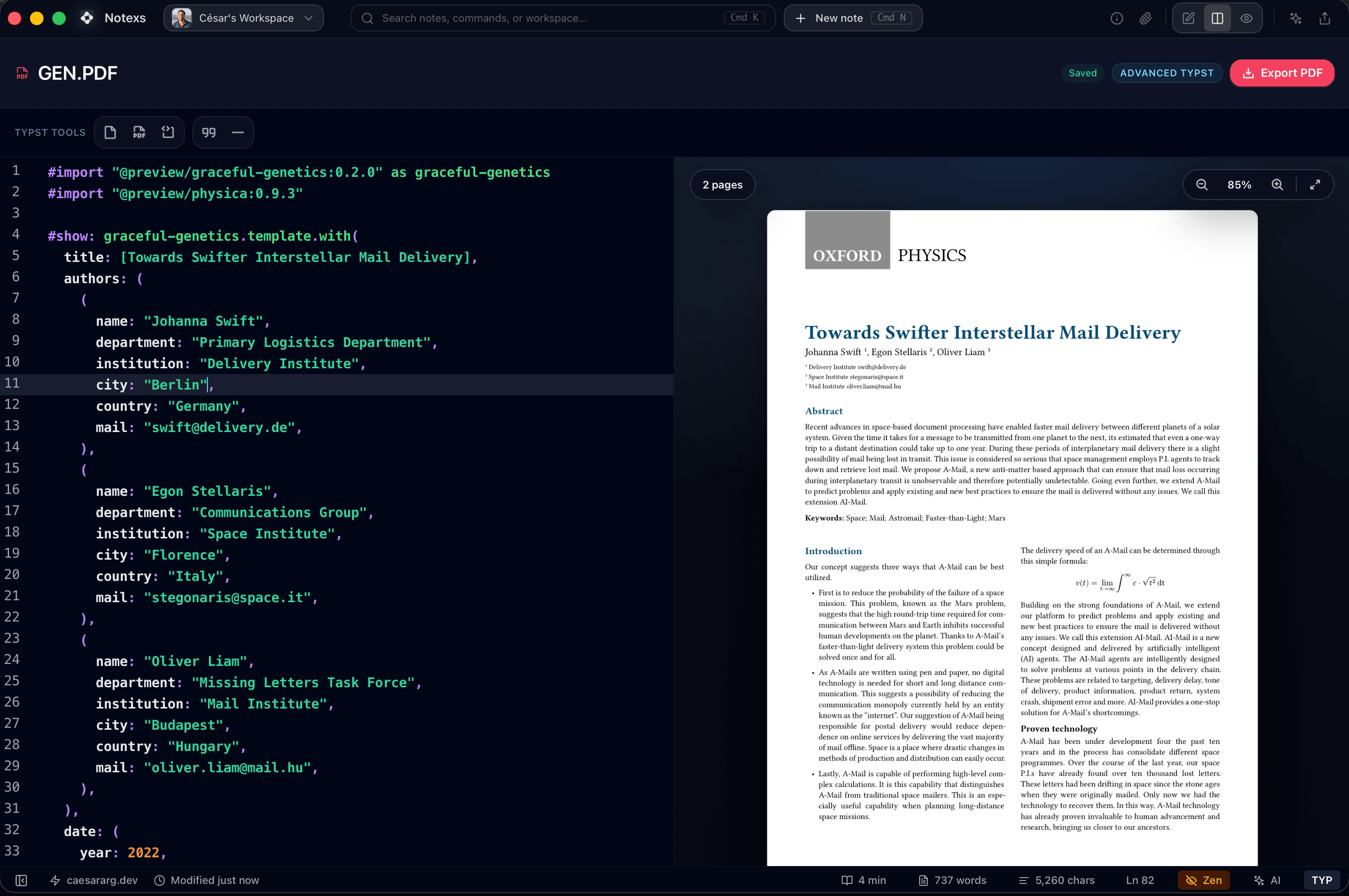This screenshot has width=1349, height=896.
Task: Insert a quote with the quote icon
Action: point(209,132)
